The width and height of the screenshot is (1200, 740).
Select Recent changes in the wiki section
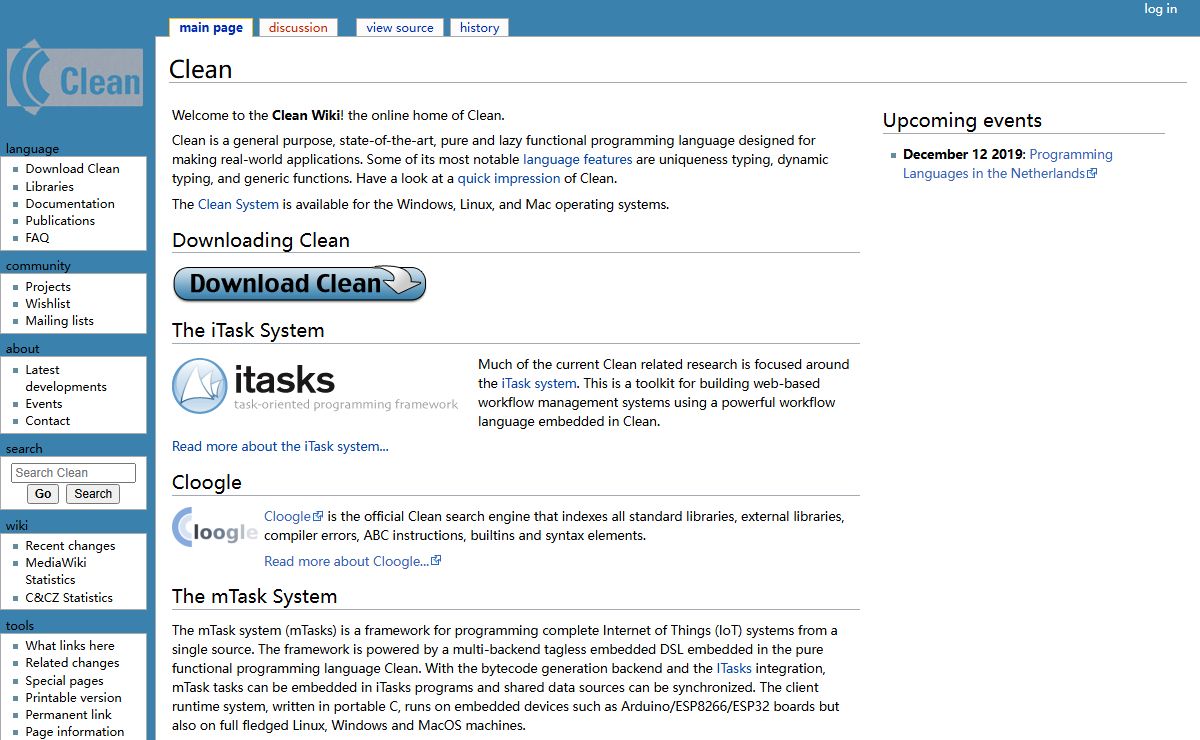pos(70,546)
